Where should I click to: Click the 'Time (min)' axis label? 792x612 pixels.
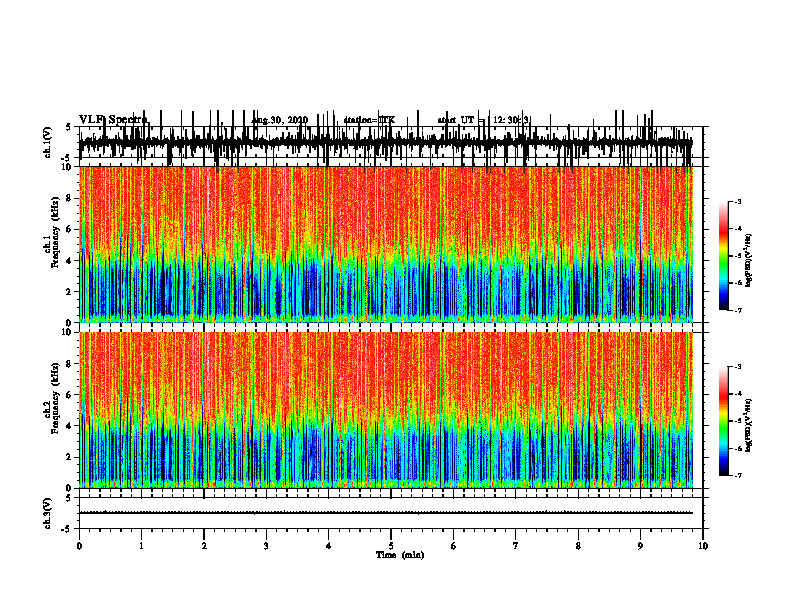[400, 555]
